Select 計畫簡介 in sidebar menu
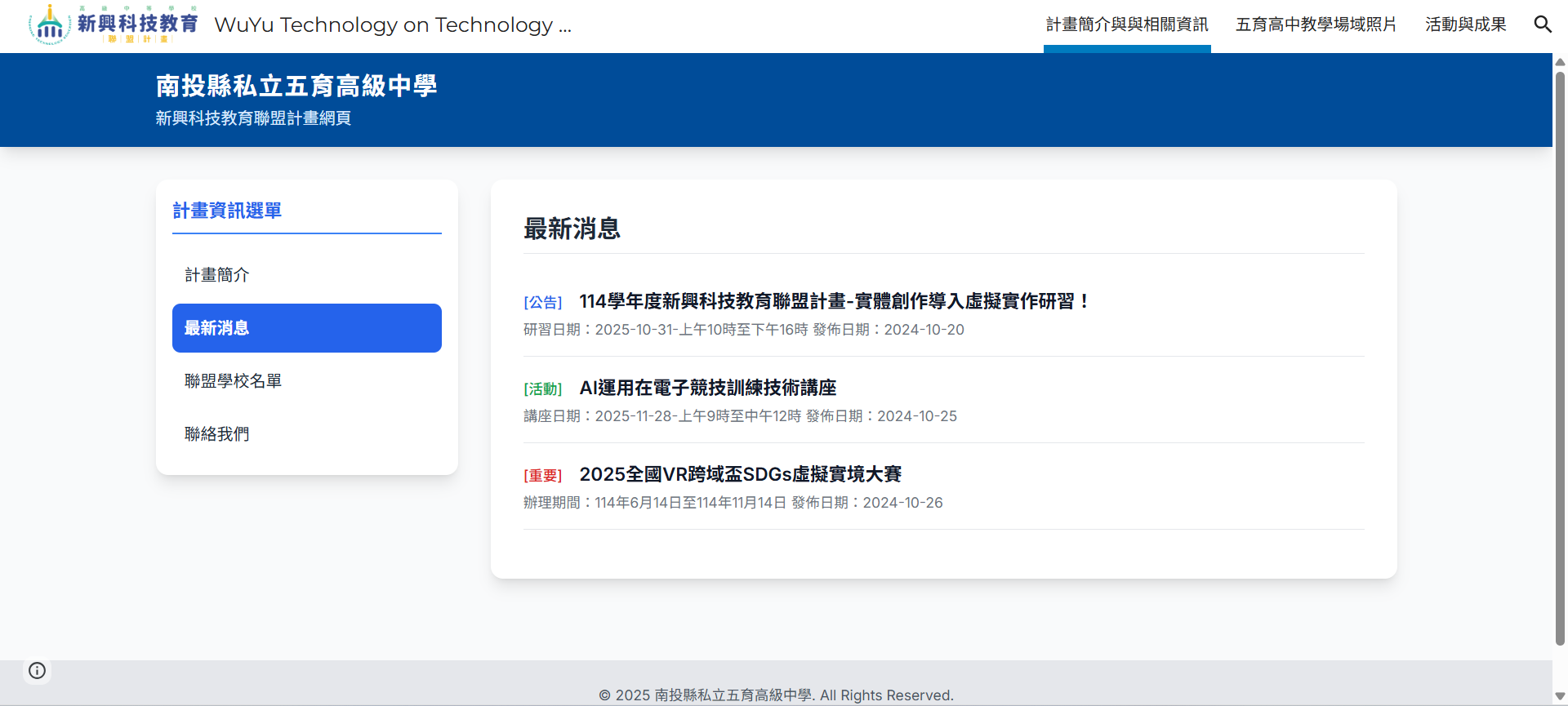 pyautogui.click(x=216, y=275)
